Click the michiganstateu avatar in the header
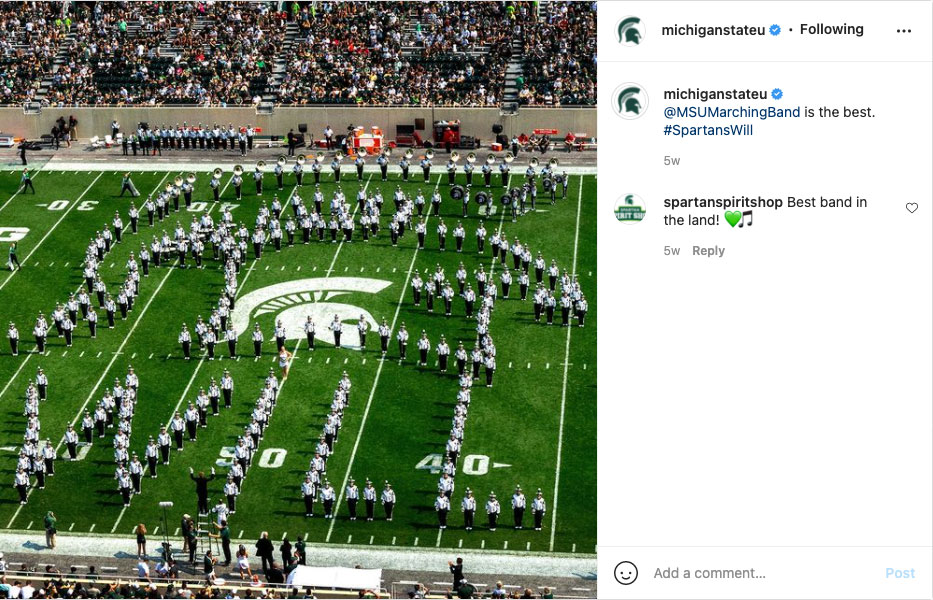 (x=630, y=30)
